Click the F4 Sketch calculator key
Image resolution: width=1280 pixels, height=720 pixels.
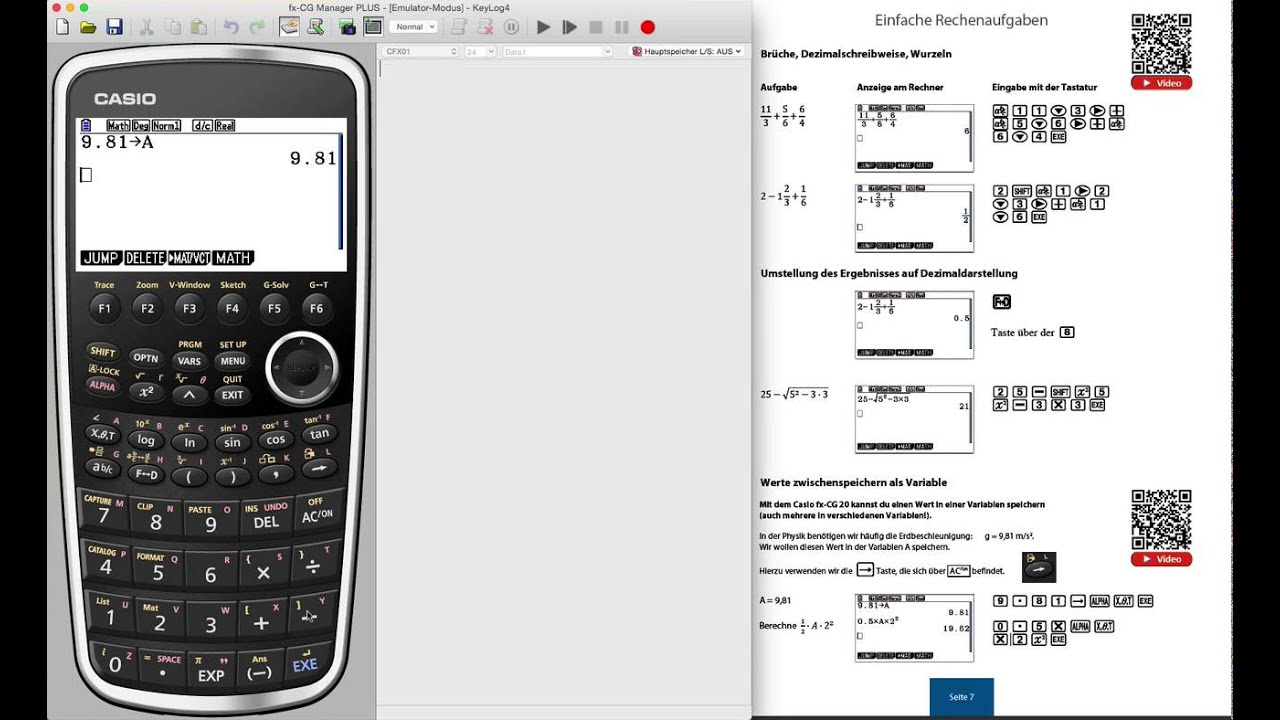pos(232,309)
